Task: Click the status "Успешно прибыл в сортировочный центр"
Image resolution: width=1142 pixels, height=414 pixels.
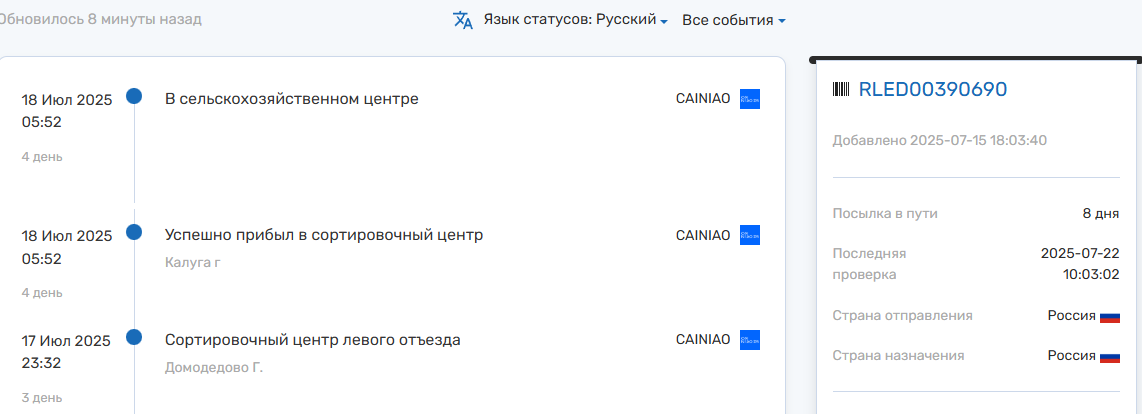Action: [324, 235]
